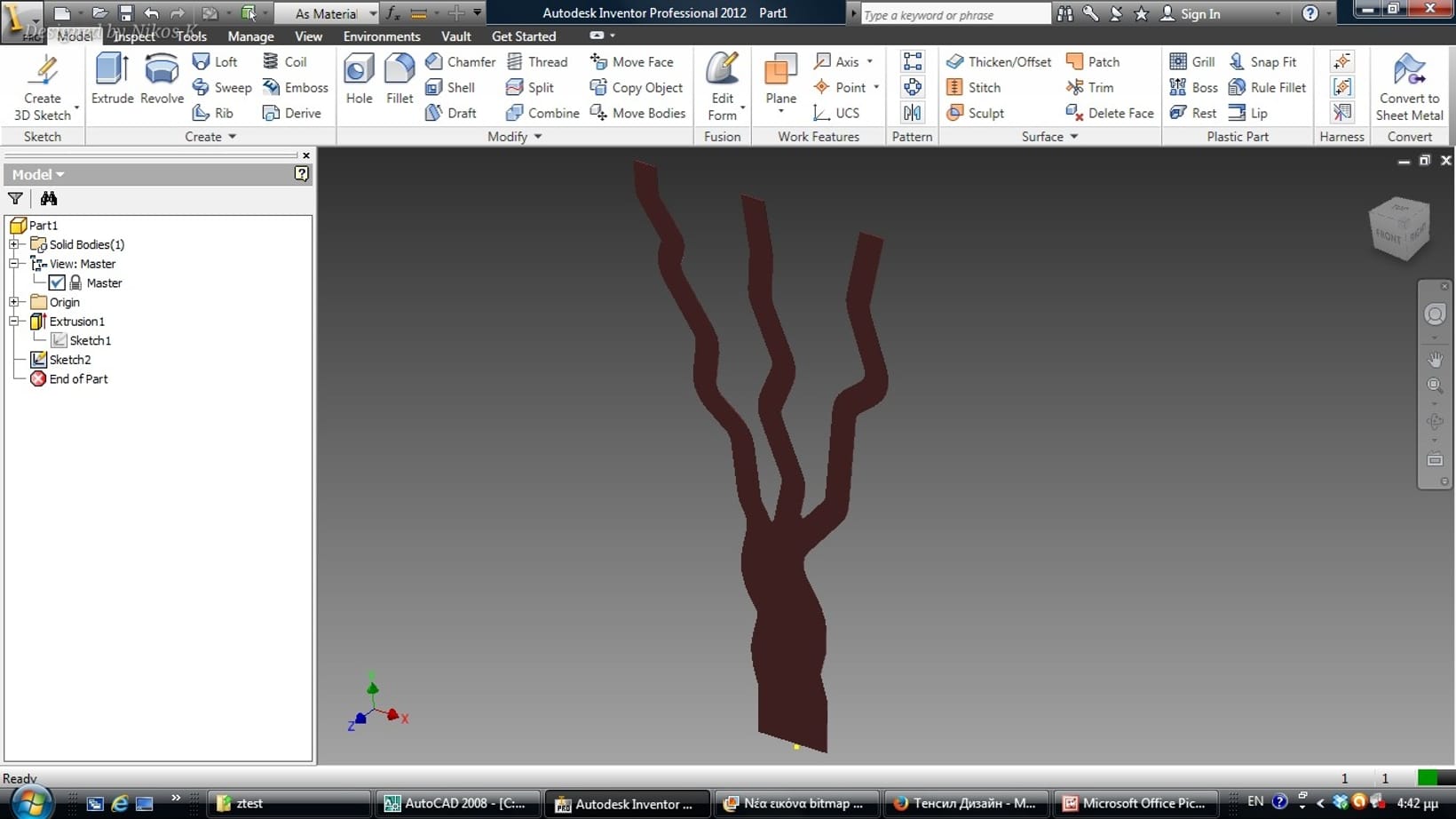Image resolution: width=1456 pixels, height=819 pixels.
Task: Expand the Origin folder node
Action: (x=14, y=302)
